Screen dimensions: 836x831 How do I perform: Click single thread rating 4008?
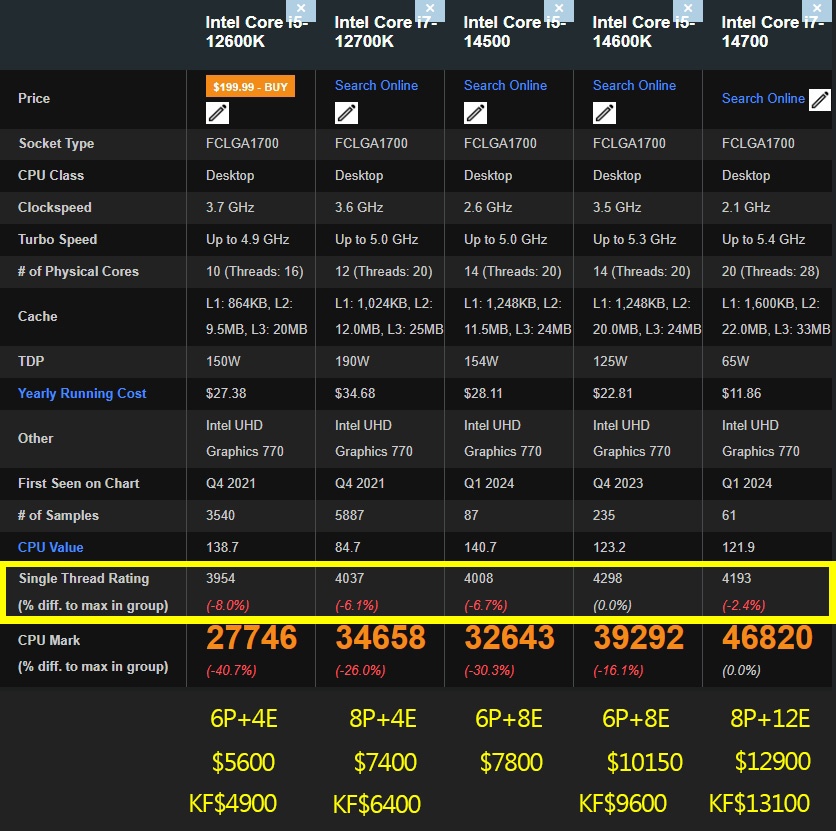[479, 578]
